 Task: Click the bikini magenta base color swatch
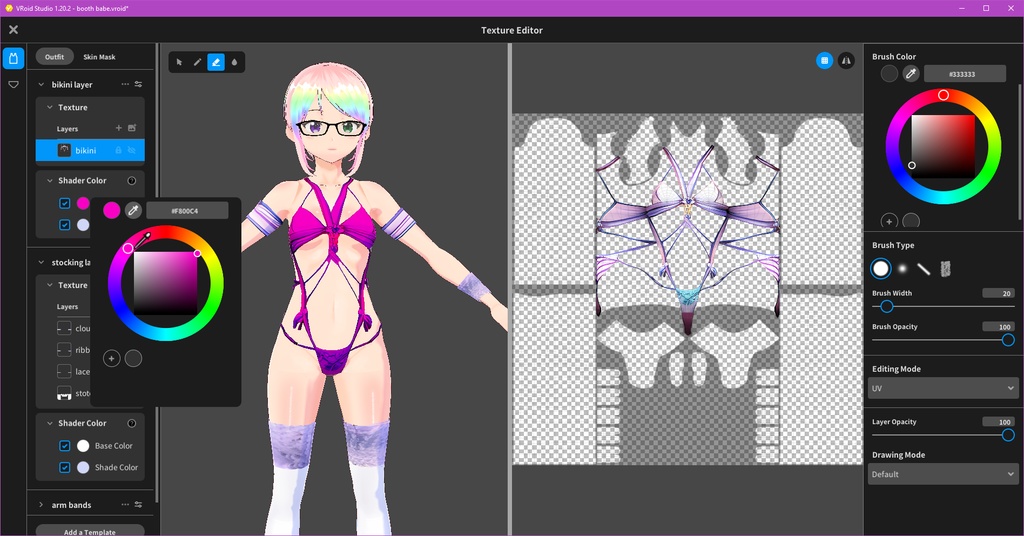click(83, 203)
